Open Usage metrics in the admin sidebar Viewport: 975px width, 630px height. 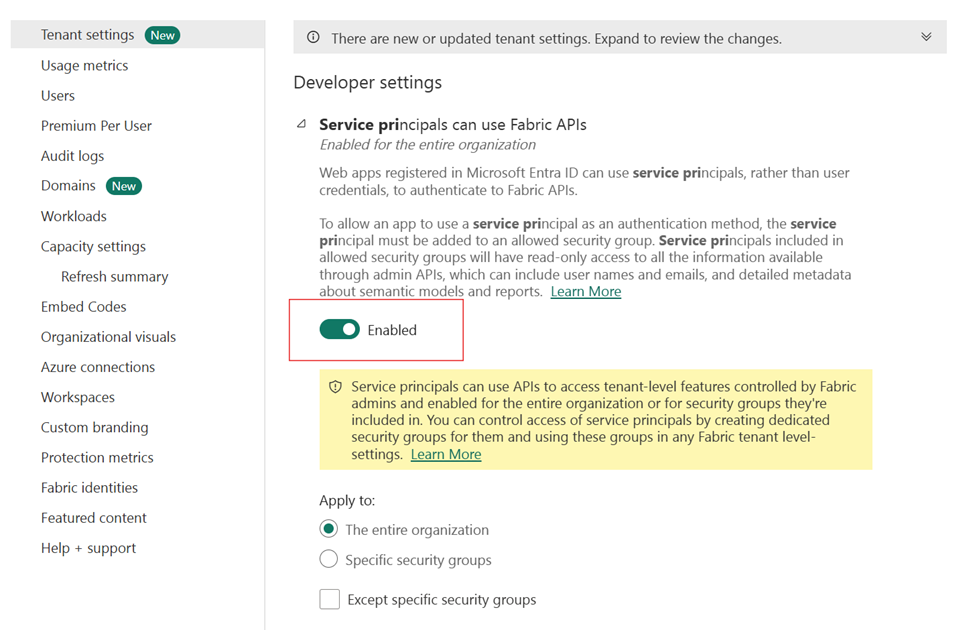tap(85, 65)
